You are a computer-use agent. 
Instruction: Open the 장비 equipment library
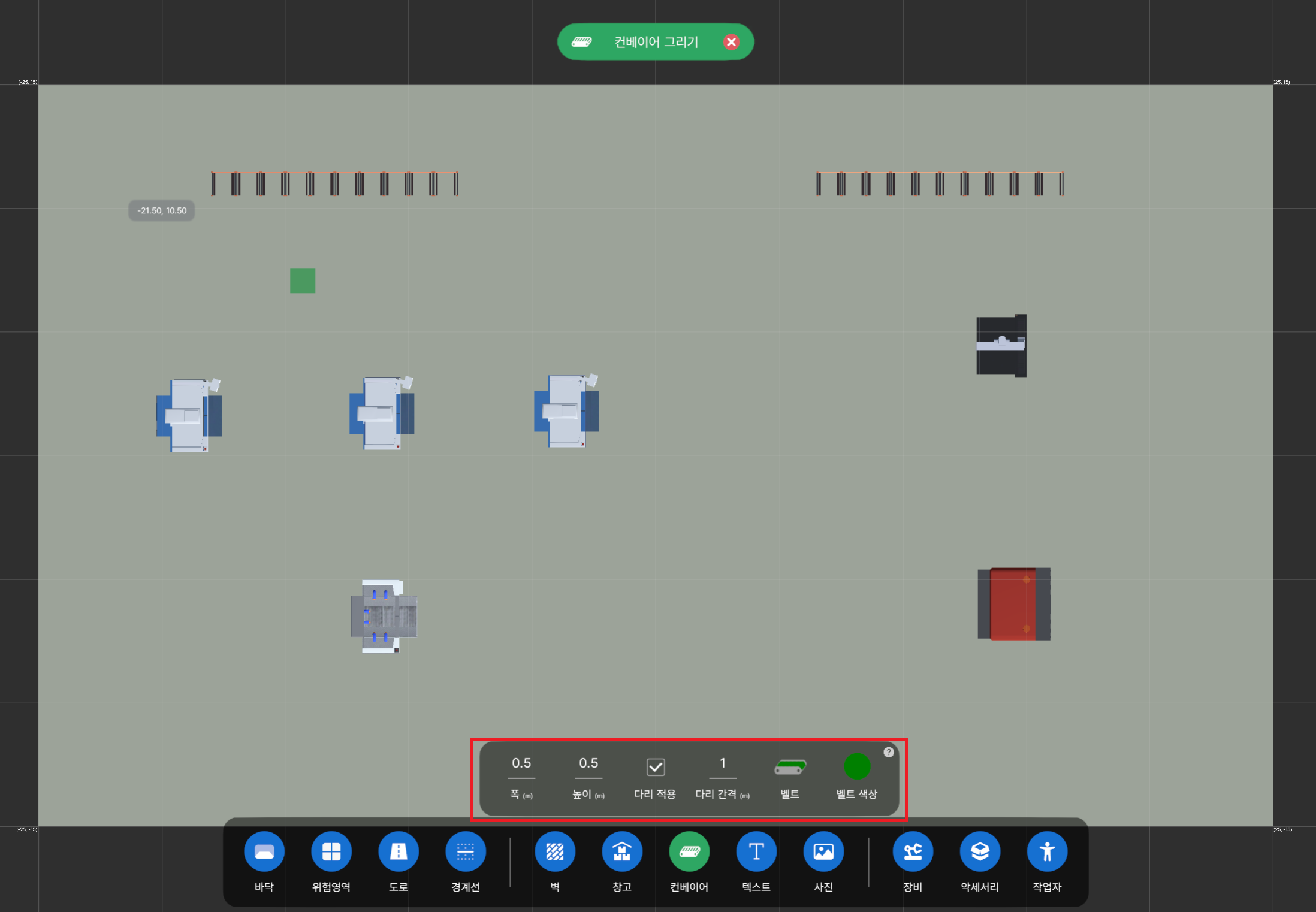(x=913, y=851)
